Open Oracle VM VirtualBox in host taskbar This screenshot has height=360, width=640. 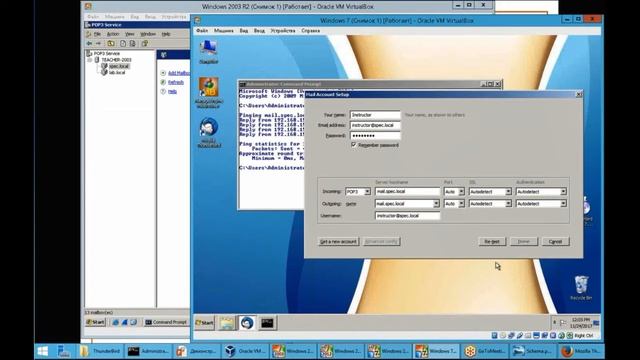point(246,351)
